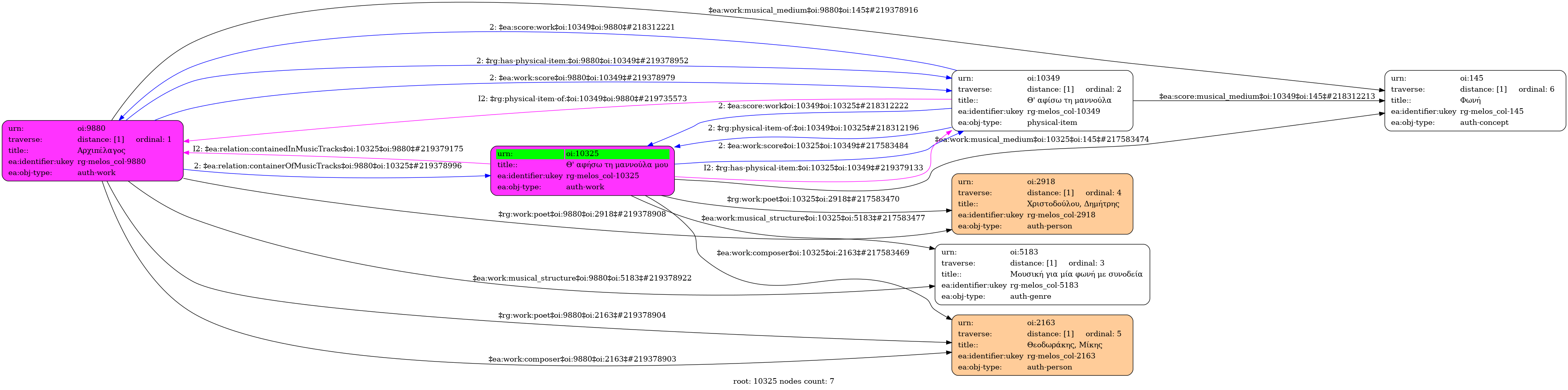Click the root nodes count footer text
This screenshot has width=1568, height=390.
point(783,381)
